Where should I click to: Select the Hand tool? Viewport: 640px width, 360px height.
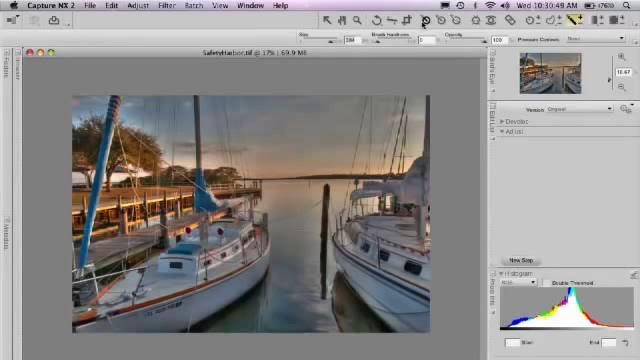click(x=342, y=20)
